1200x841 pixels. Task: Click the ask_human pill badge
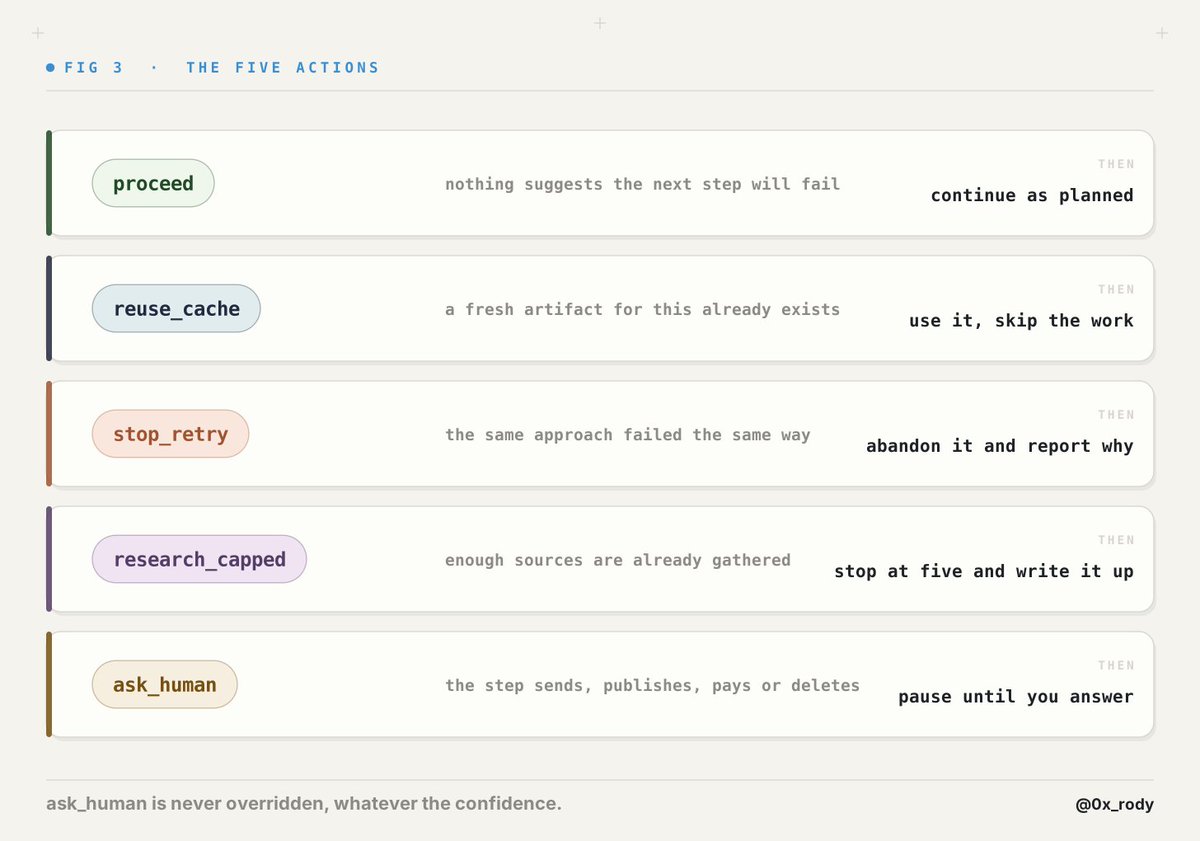165,685
